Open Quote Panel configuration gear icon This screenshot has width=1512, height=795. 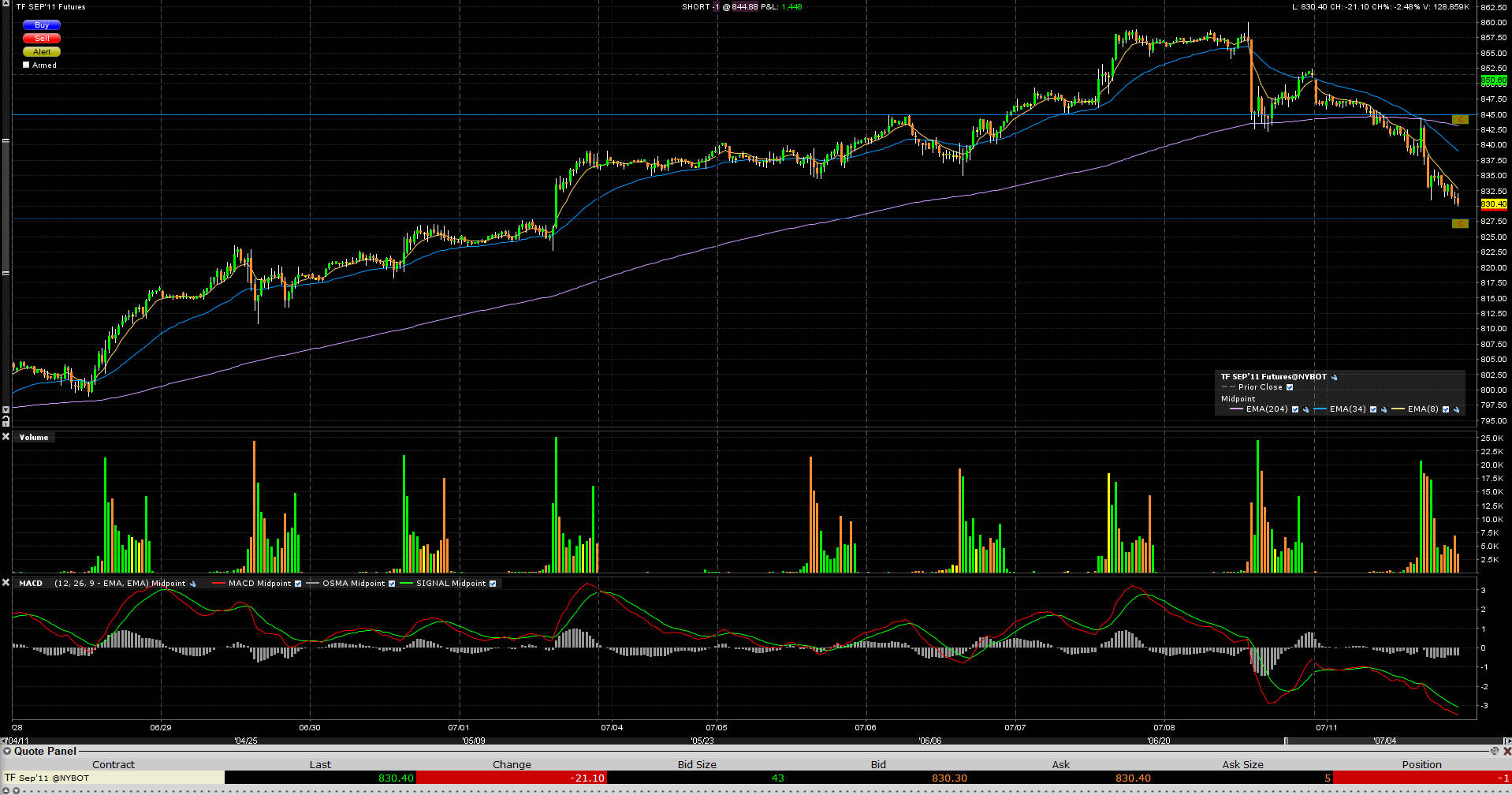(1495, 752)
